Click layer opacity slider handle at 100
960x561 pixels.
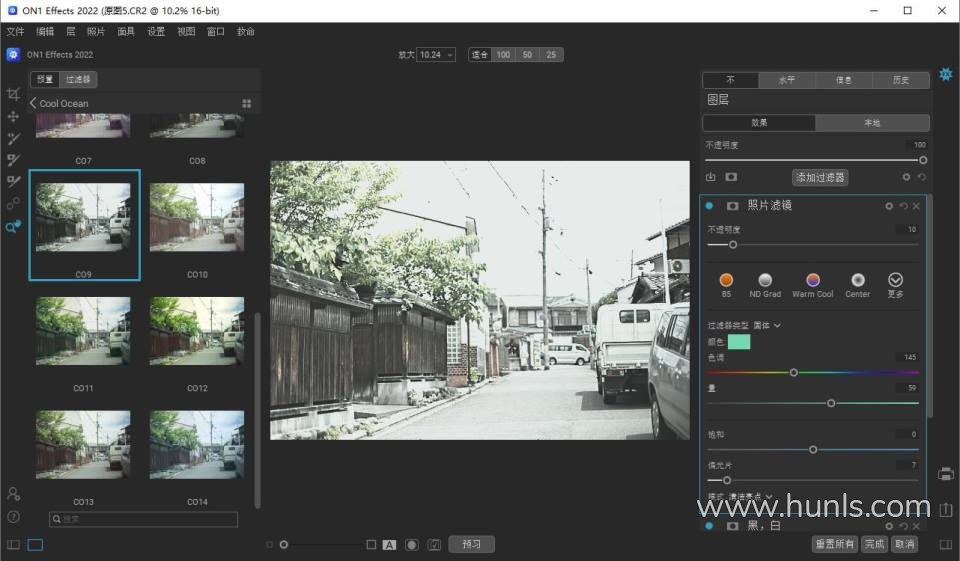tap(923, 160)
